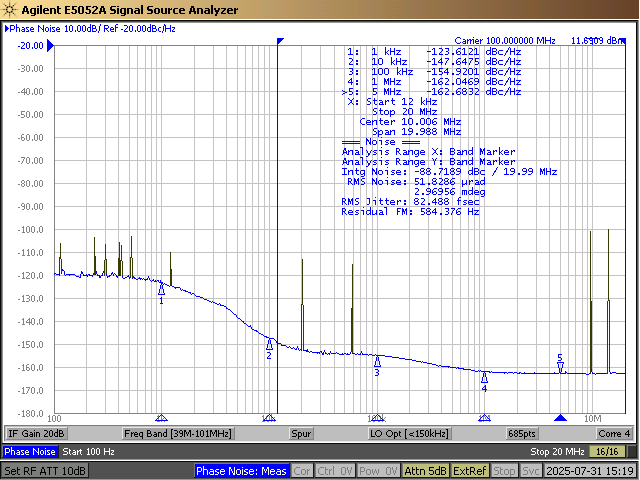Click marker 1 triangle on frequency axis
The height and width of the screenshot is (480, 640).
coord(162,418)
